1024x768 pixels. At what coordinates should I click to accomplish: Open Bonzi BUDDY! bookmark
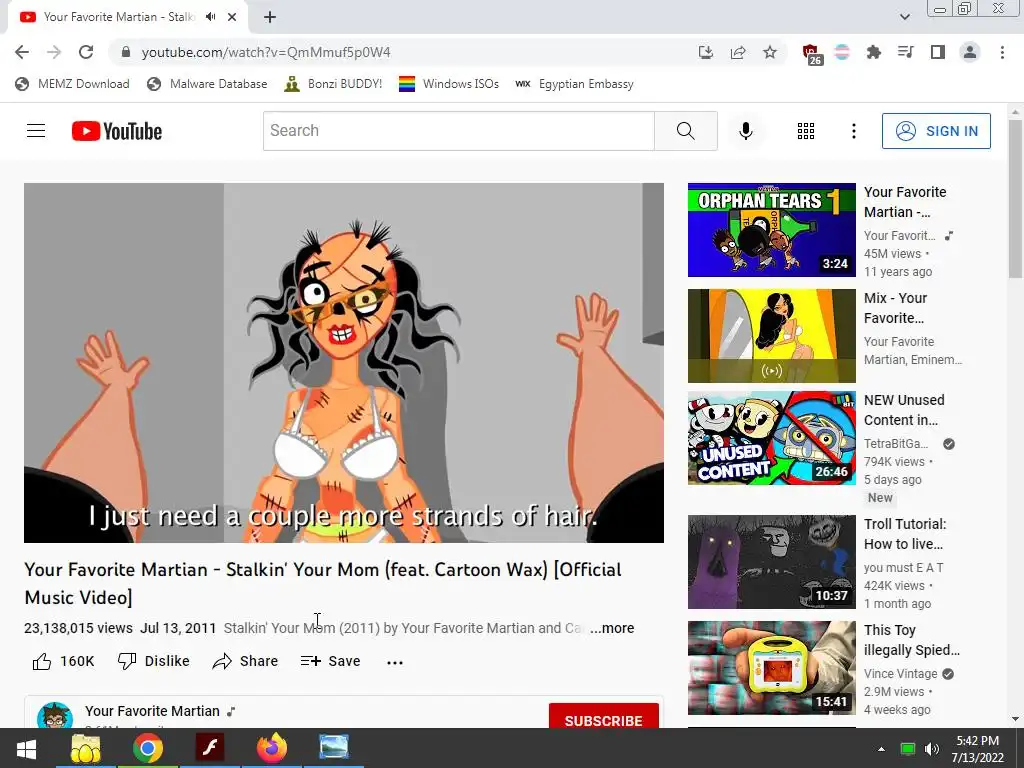click(x=333, y=84)
